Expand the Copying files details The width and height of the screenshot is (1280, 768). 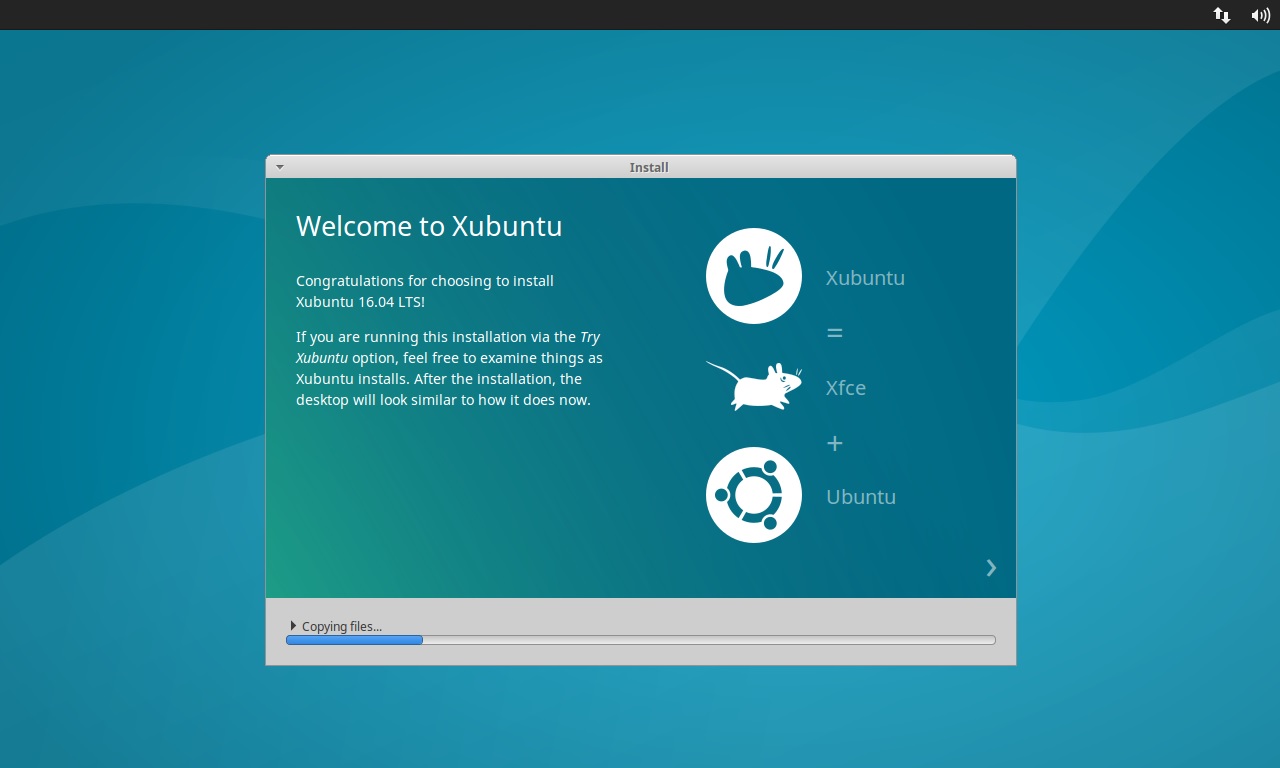[x=293, y=626]
